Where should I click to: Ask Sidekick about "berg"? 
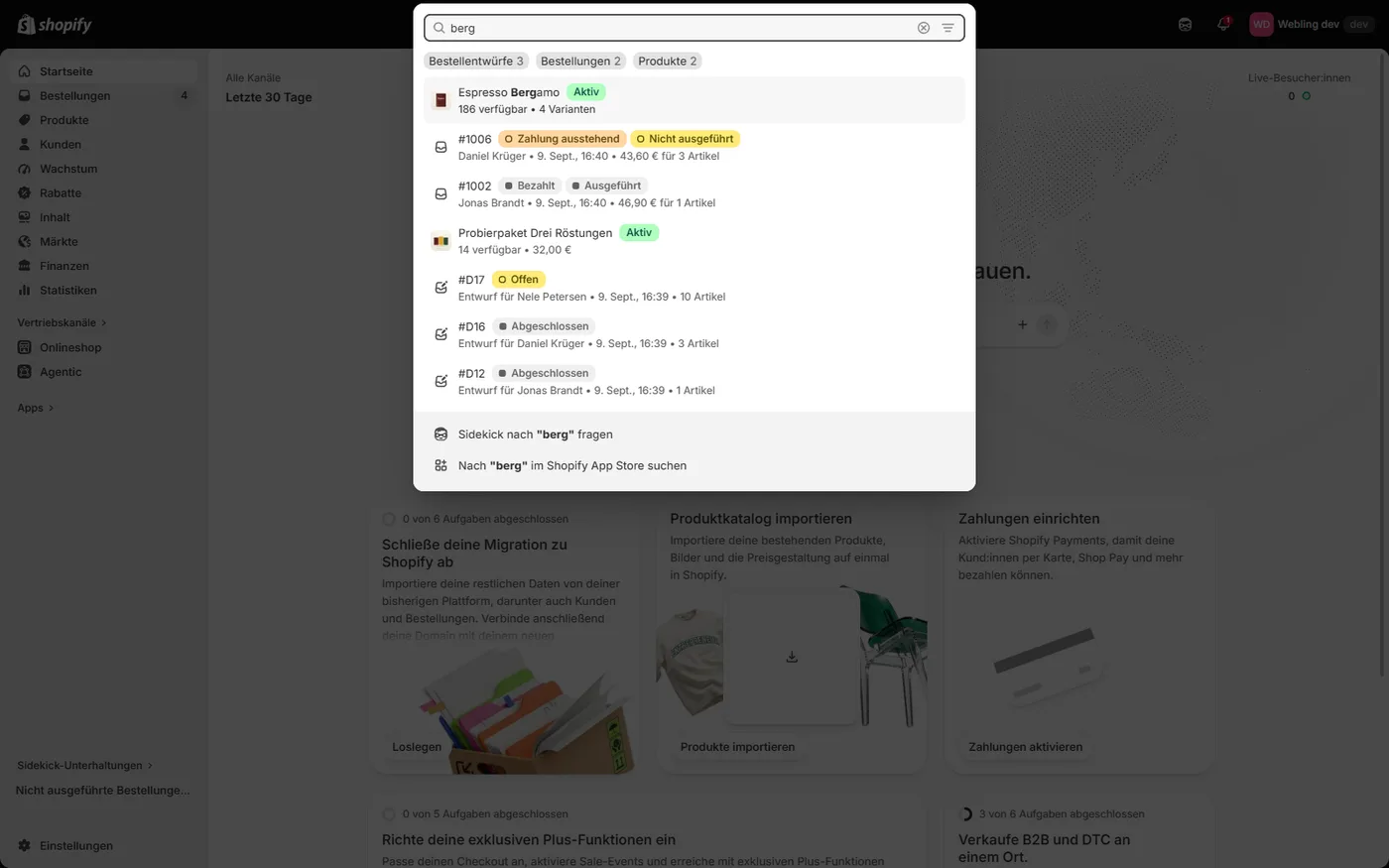(694, 434)
